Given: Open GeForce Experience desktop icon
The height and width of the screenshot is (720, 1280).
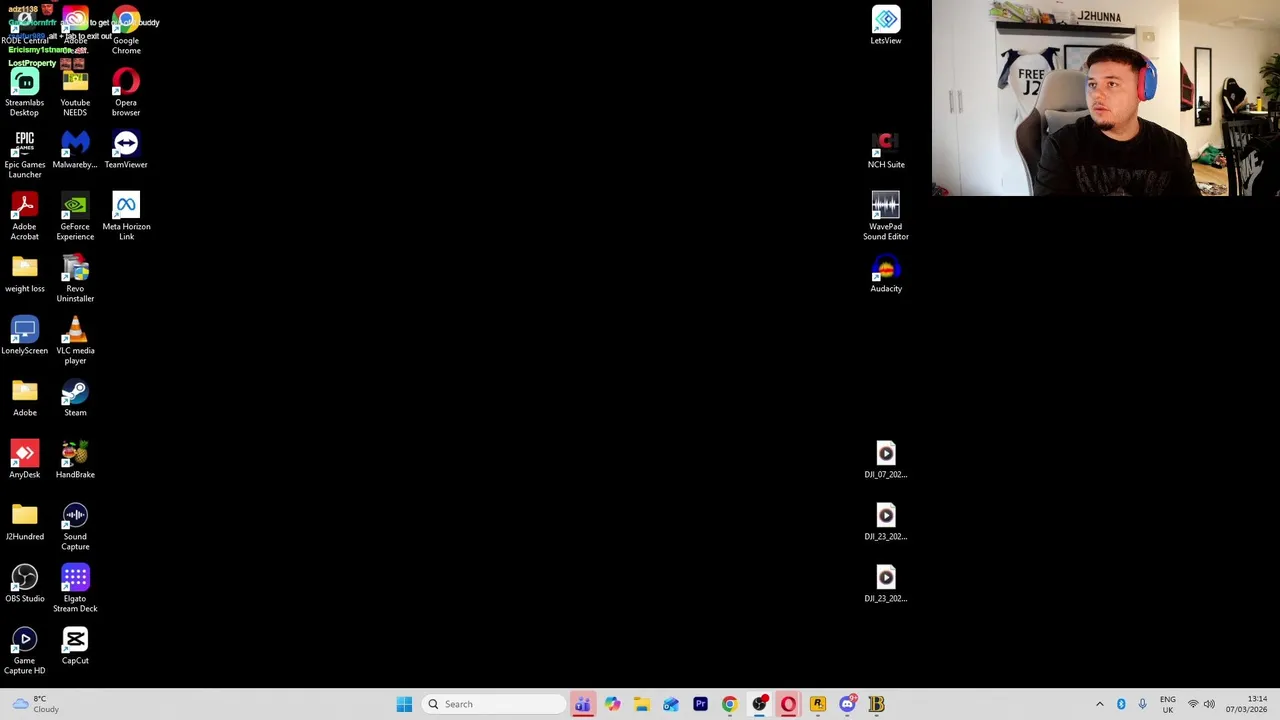Looking at the screenshot, I should pyautogui.click(x=75, y=217).
